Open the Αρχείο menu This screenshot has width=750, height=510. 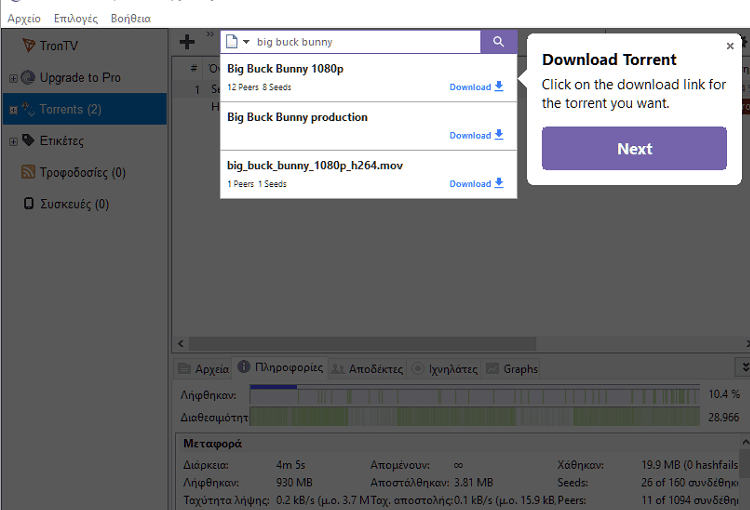tap(24, 18)
